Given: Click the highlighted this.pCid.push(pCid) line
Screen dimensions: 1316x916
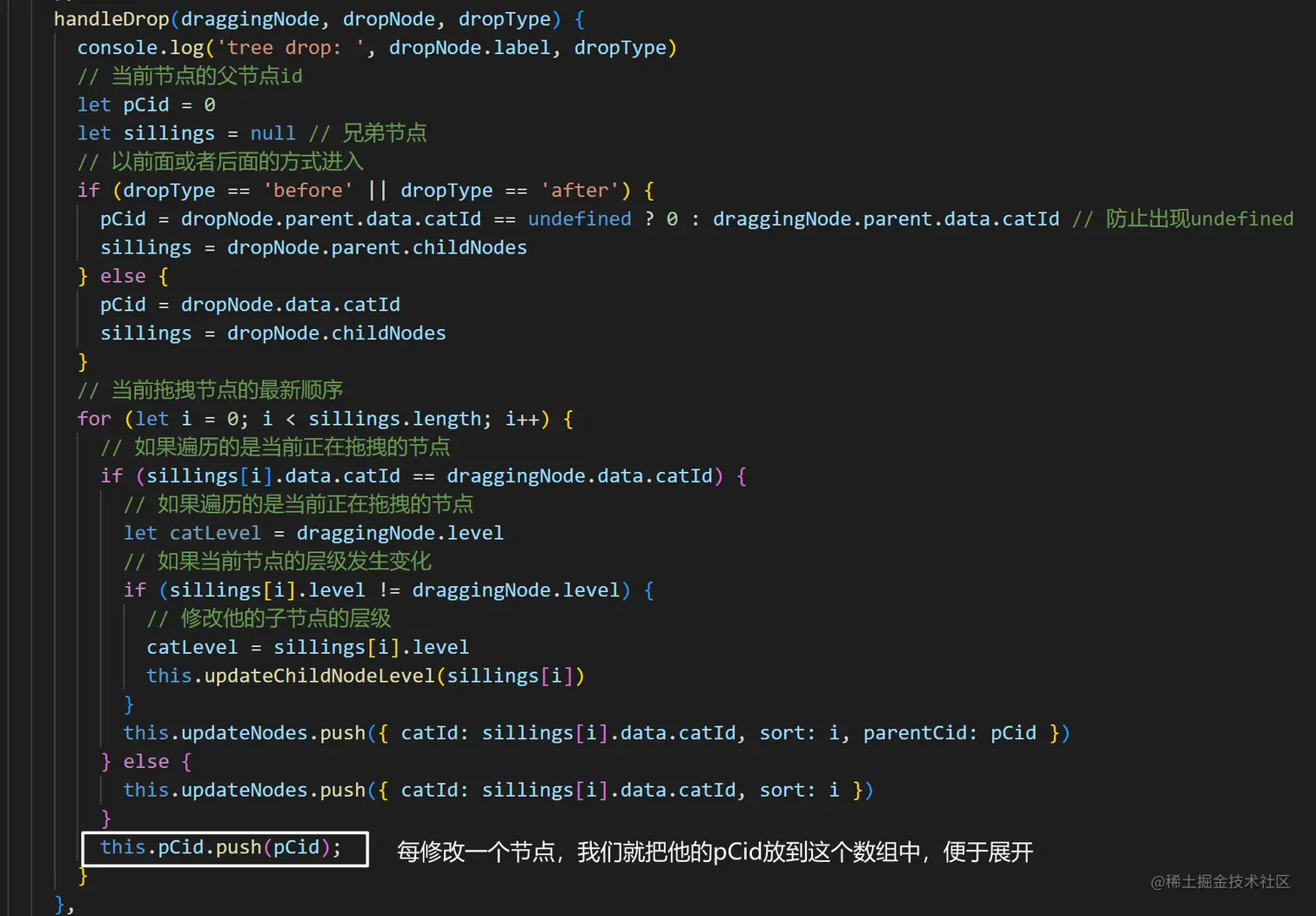Looking at the screenshot, I should point(219,847).
